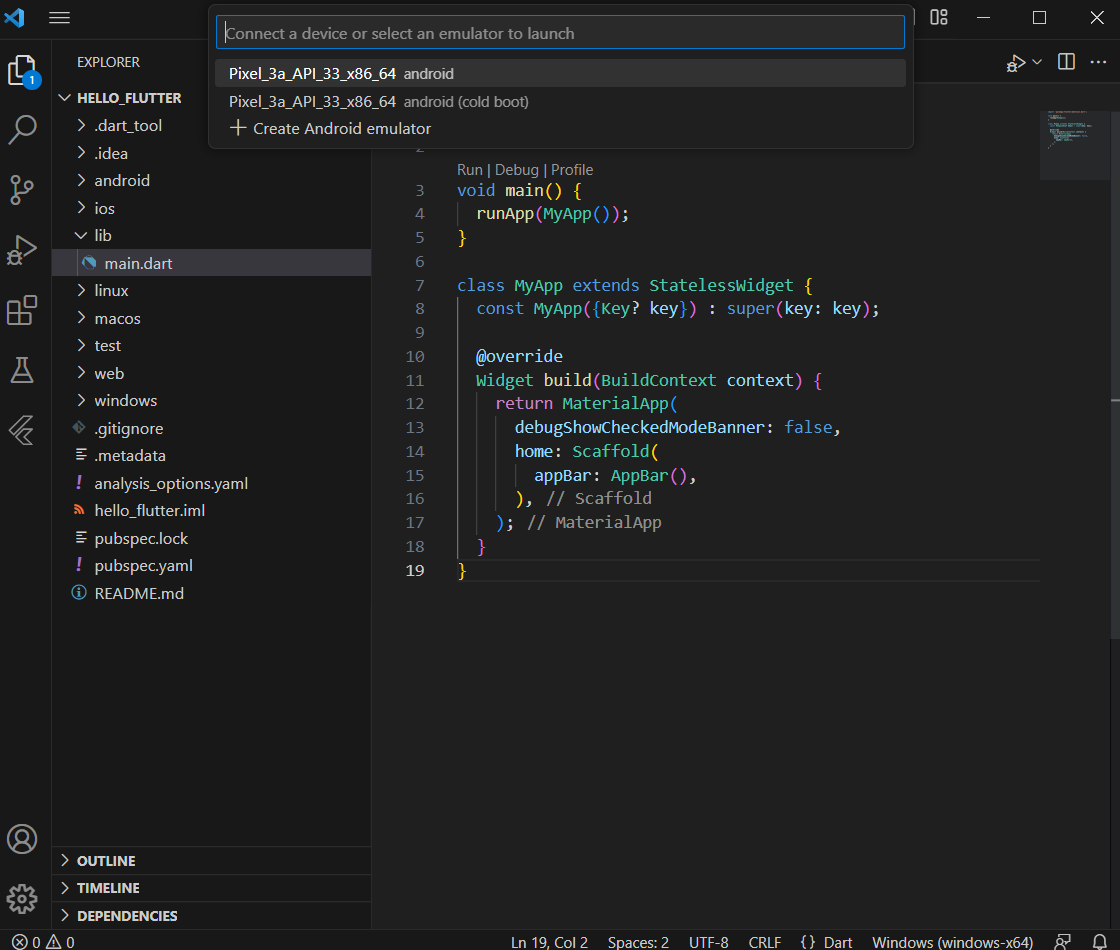Image resolution: width=1120 pixels, height=950 pixels.
Task: Open the Testing flask icon
Action: click(22, 370)
